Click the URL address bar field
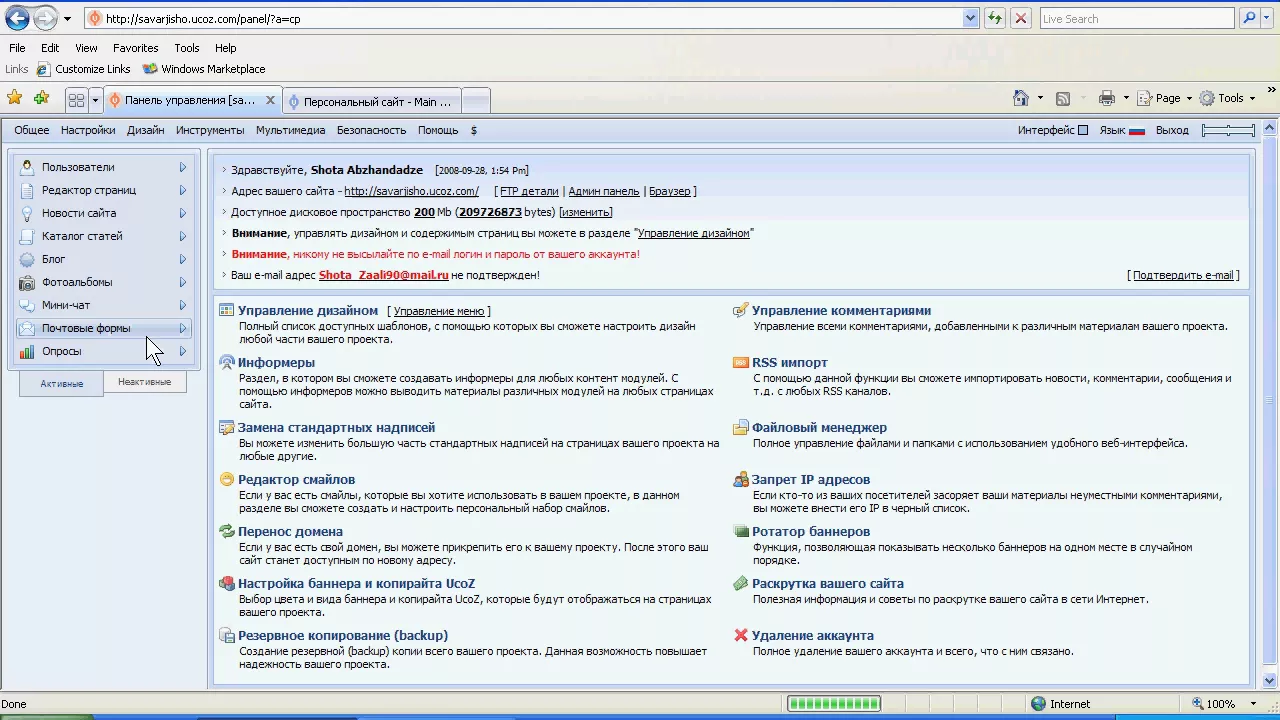This screenshot has height=720, width=1280. click(534, 18)
